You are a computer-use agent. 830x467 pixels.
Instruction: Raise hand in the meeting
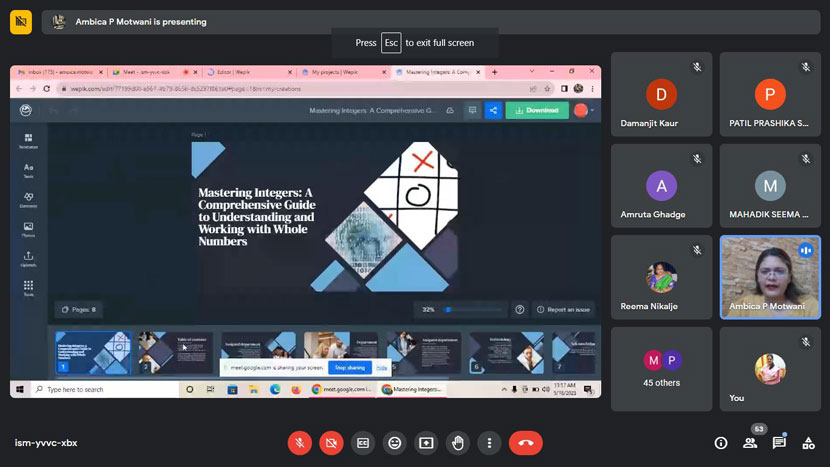coord(458,443)
